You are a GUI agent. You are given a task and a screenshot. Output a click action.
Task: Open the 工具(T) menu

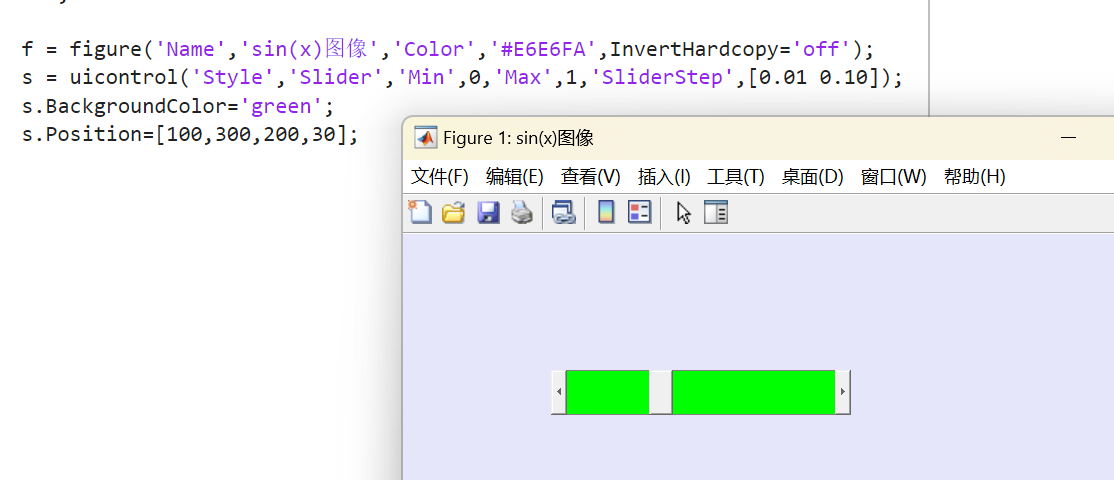(x=735, y=177)
